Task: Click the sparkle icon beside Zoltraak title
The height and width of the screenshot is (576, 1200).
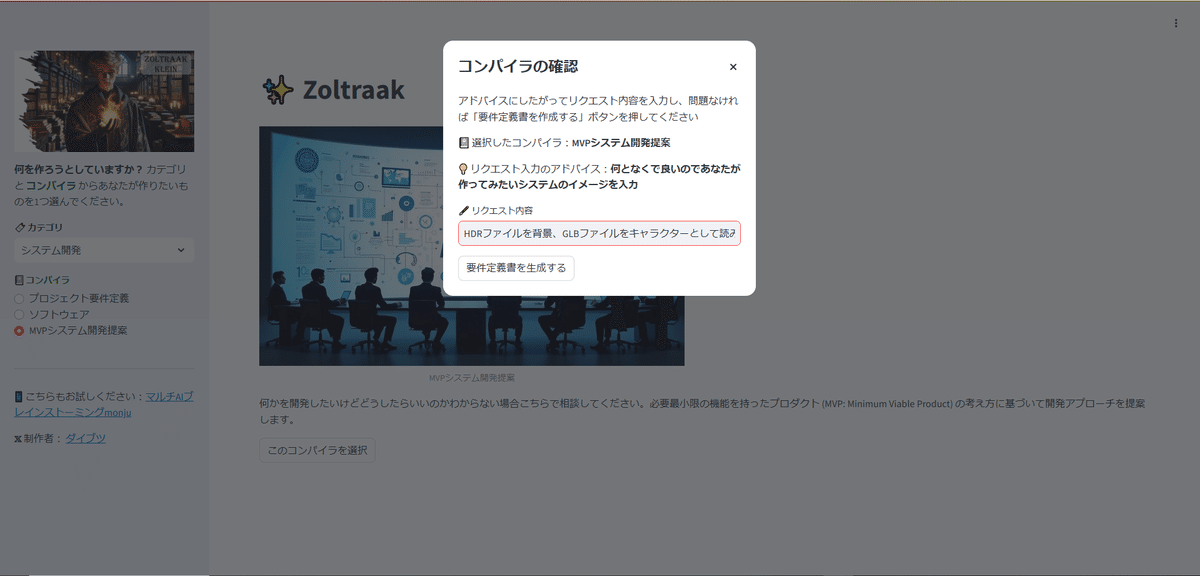Action: 278,90
